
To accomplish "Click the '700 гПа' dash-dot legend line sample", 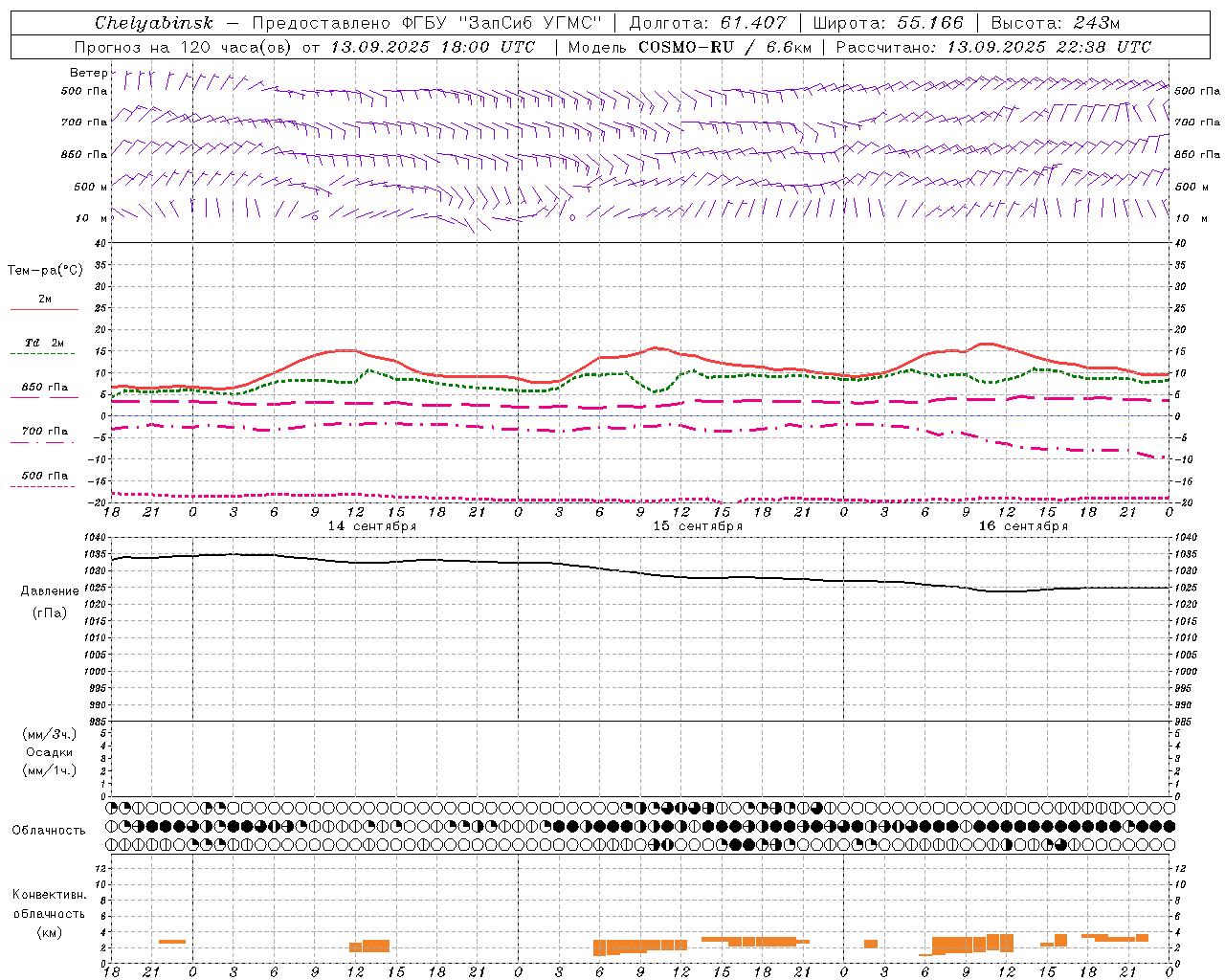I will click(44, 442).
